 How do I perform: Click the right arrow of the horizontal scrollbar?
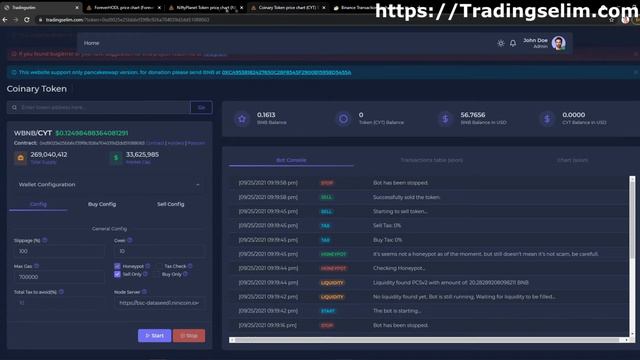pos(626,340)
